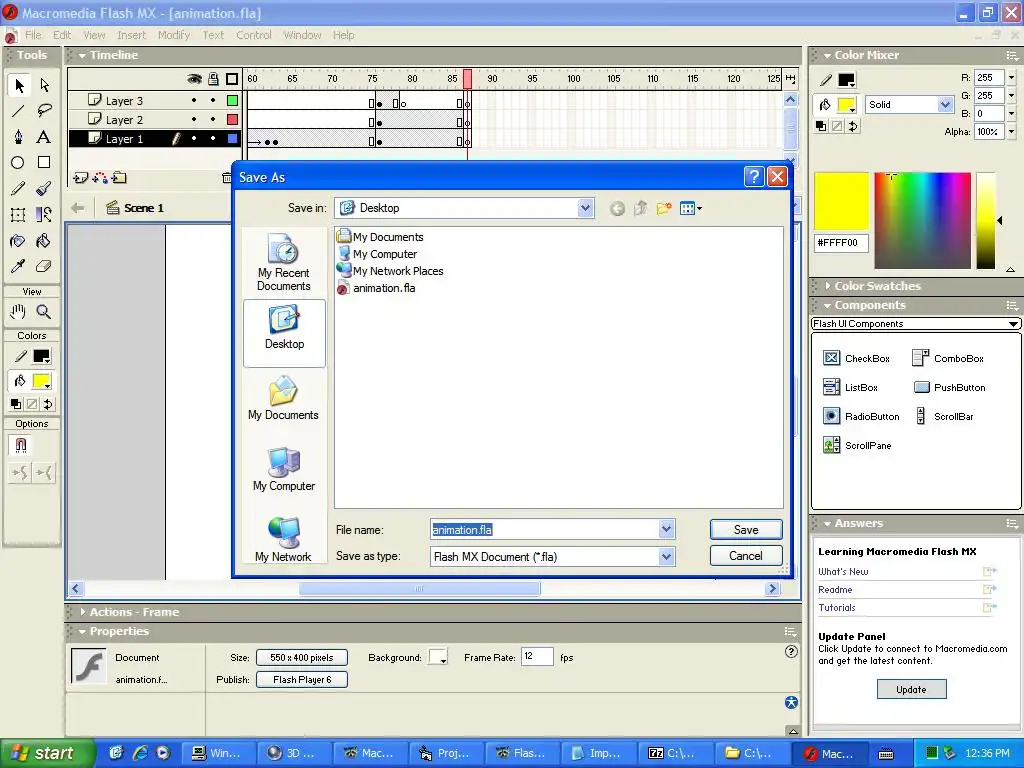Open the Save in location dropdown

[585, 208]
